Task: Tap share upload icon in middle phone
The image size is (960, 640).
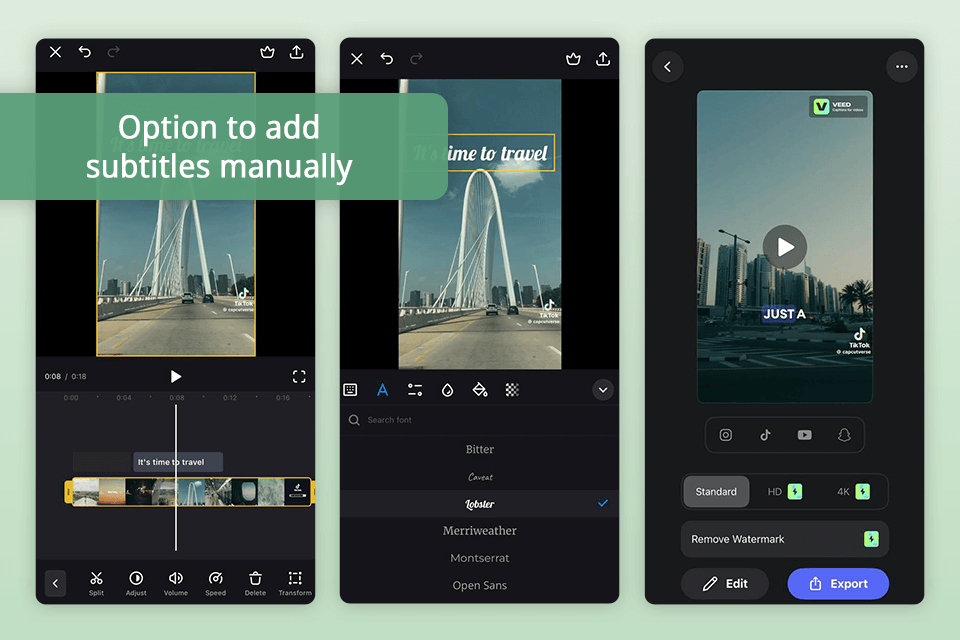Action: [x=603, y=59]
